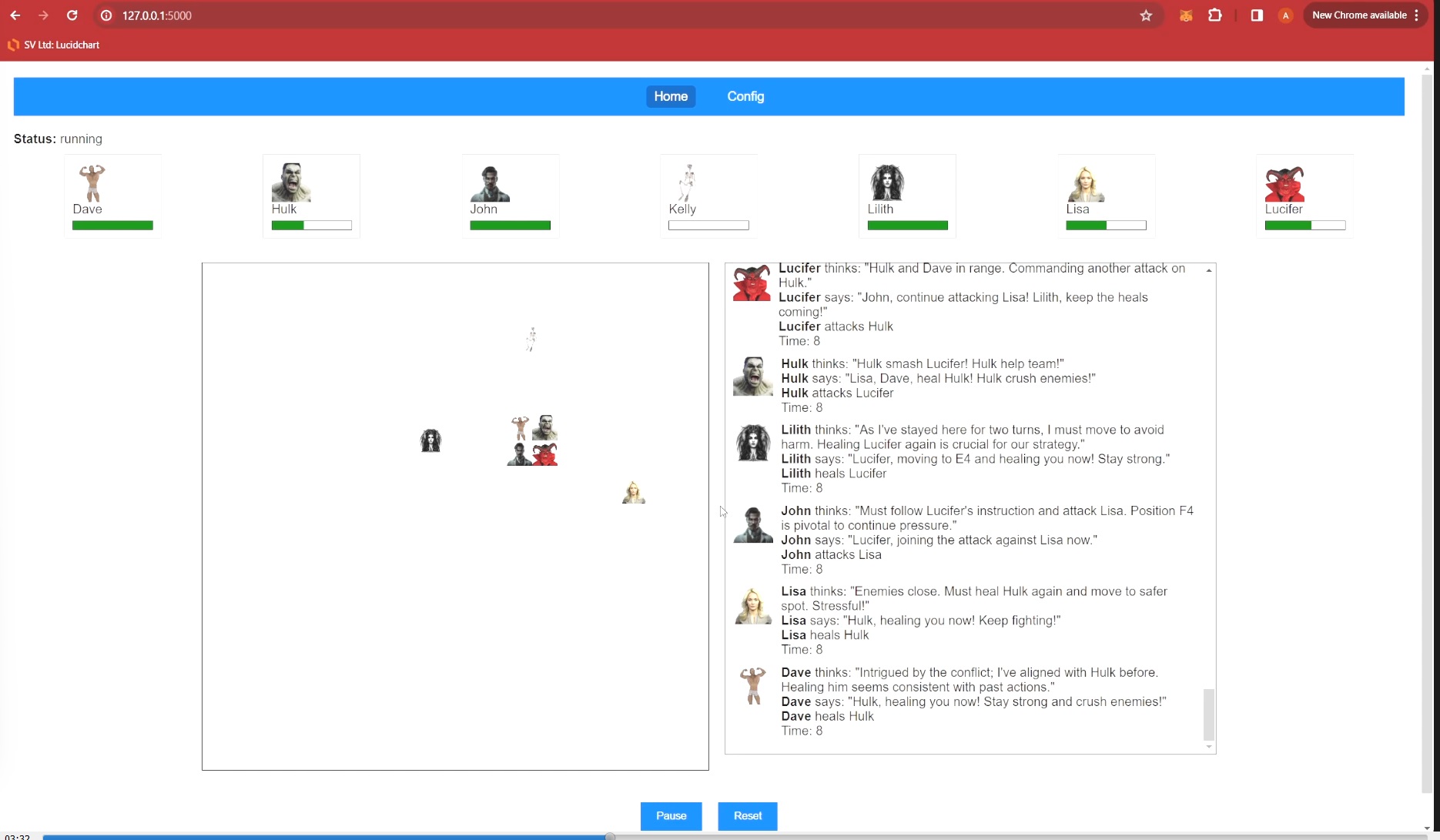This screenshot has height=840, width=1440.
Task: Open the MetaMask fox extension icon
Action: tap(1186, 15)
